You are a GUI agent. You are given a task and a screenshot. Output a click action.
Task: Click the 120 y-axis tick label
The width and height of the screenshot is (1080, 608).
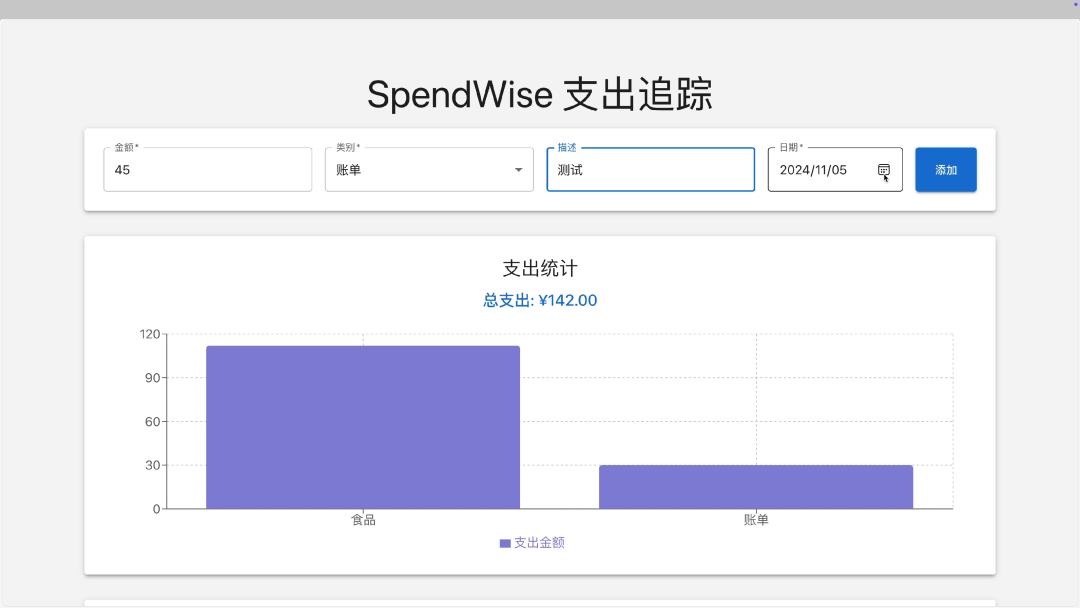pyautogui.click(x=149, y=334)
